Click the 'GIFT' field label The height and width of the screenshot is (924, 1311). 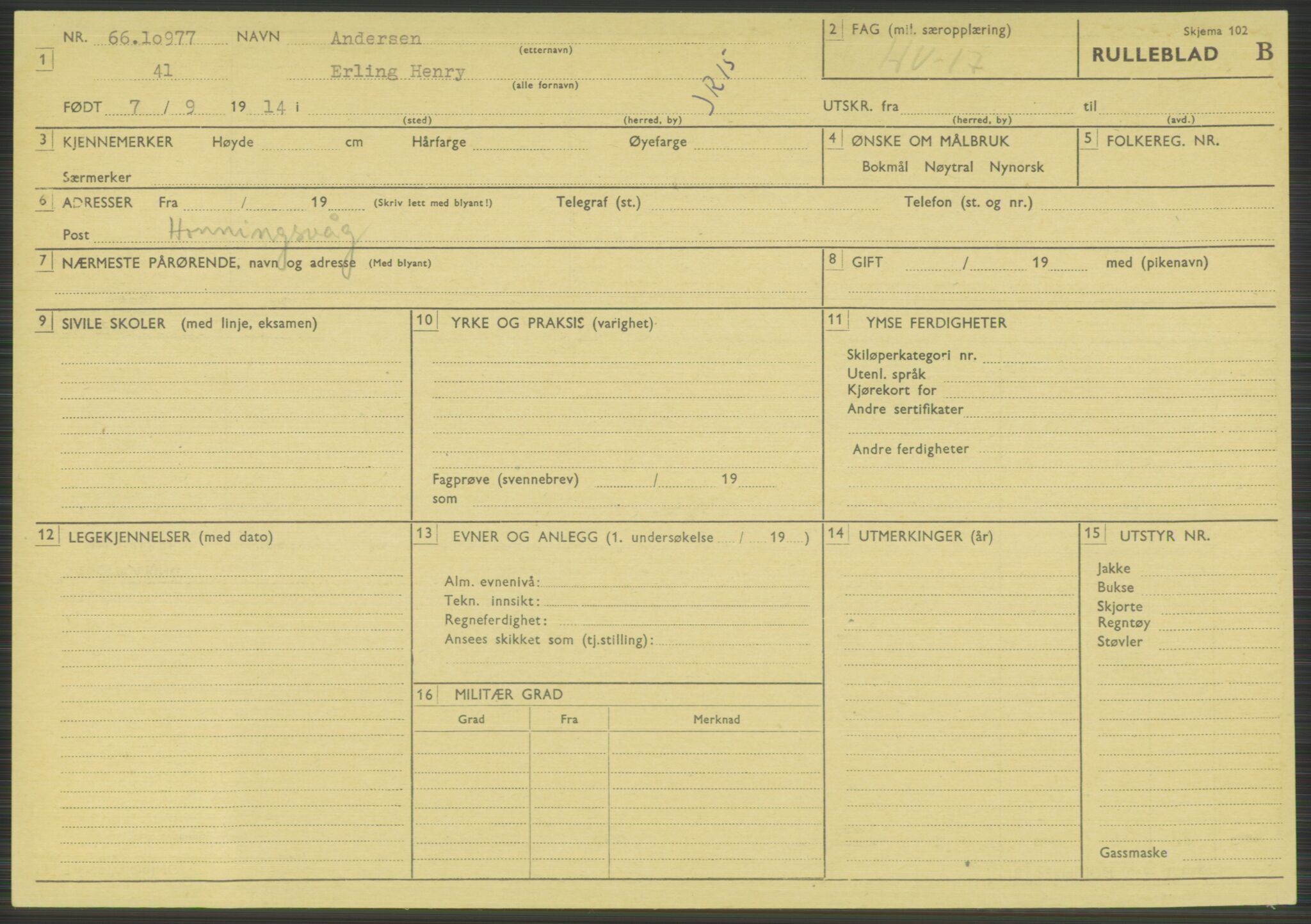click(867, 262)
